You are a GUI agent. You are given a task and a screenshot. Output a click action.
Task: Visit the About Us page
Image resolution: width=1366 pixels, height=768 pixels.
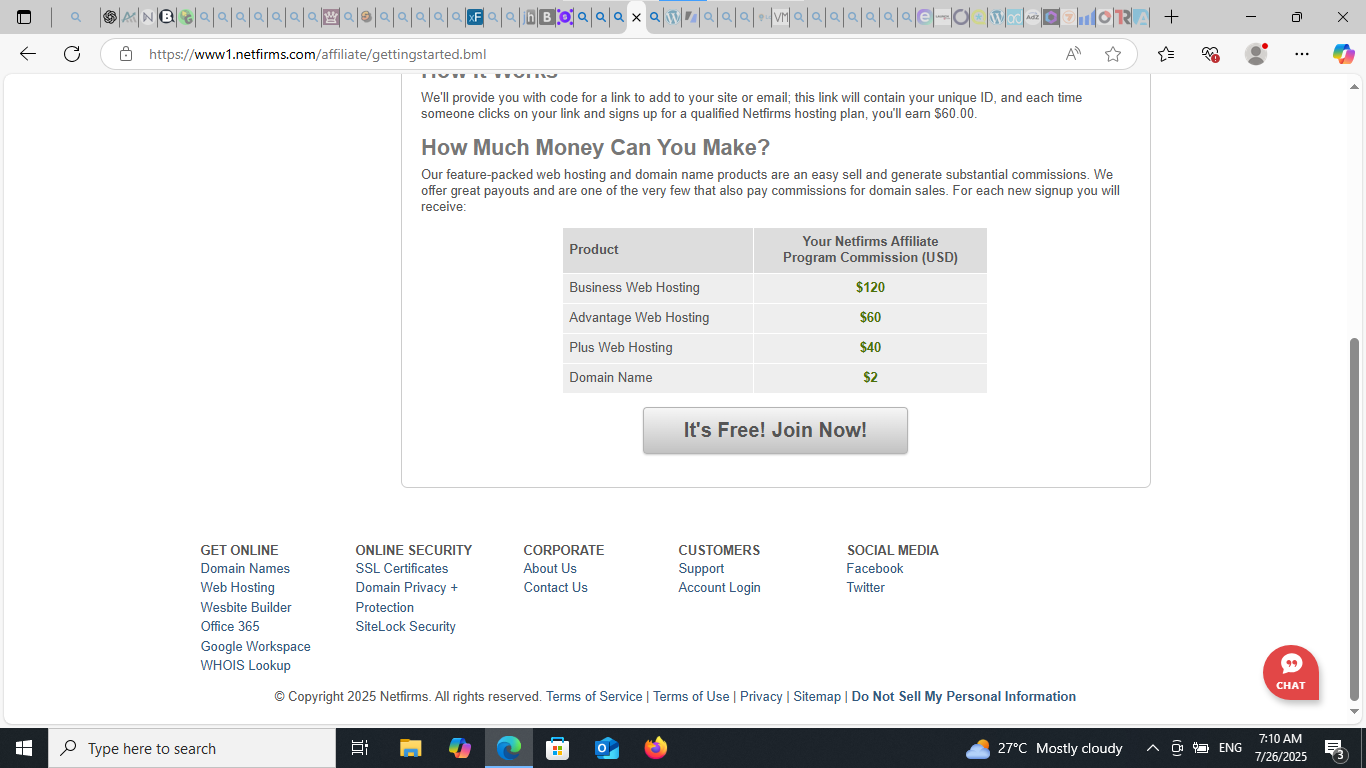click(x=550, y=568)
